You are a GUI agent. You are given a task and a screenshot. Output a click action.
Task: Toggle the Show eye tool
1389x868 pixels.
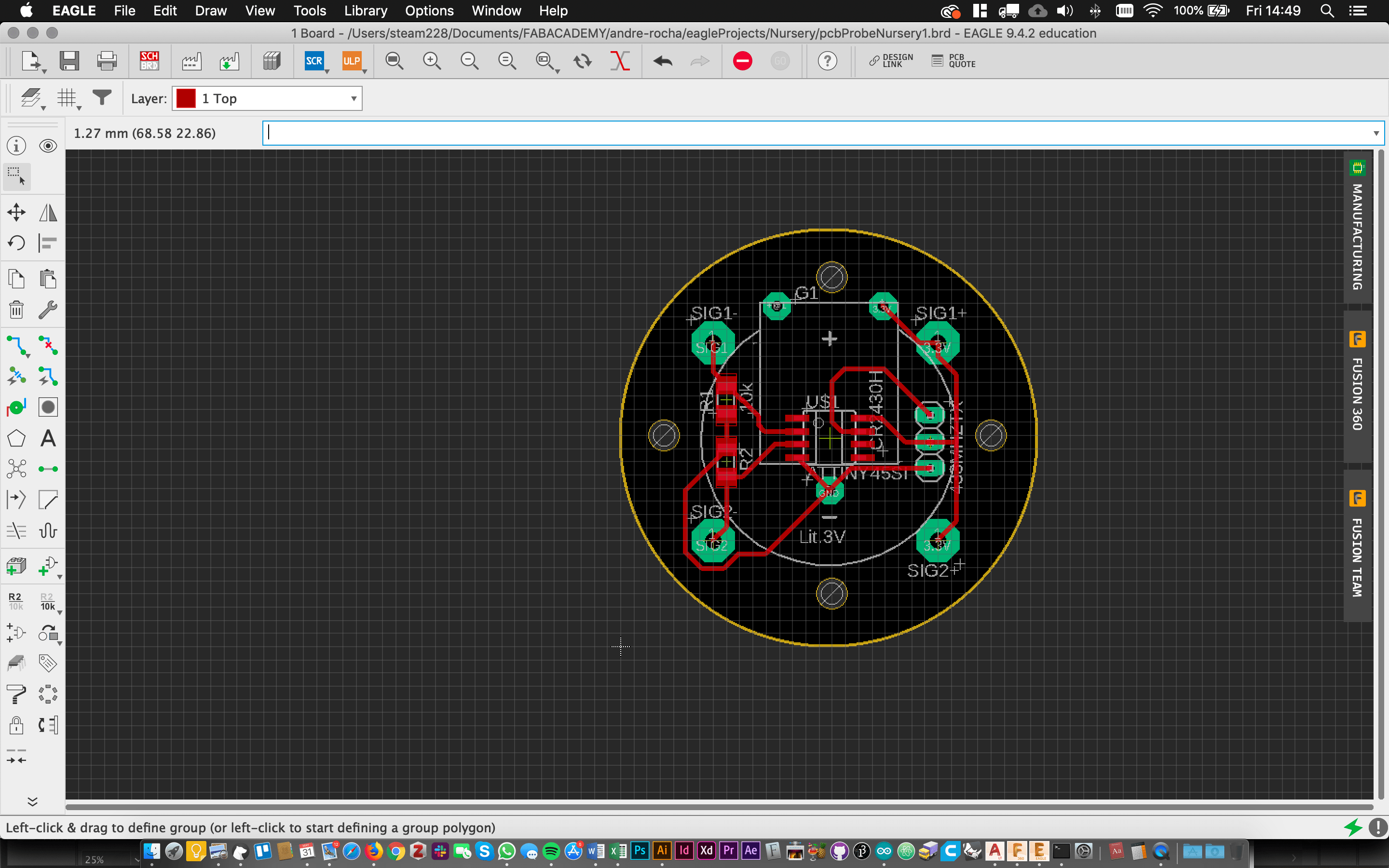pos(48,146)
